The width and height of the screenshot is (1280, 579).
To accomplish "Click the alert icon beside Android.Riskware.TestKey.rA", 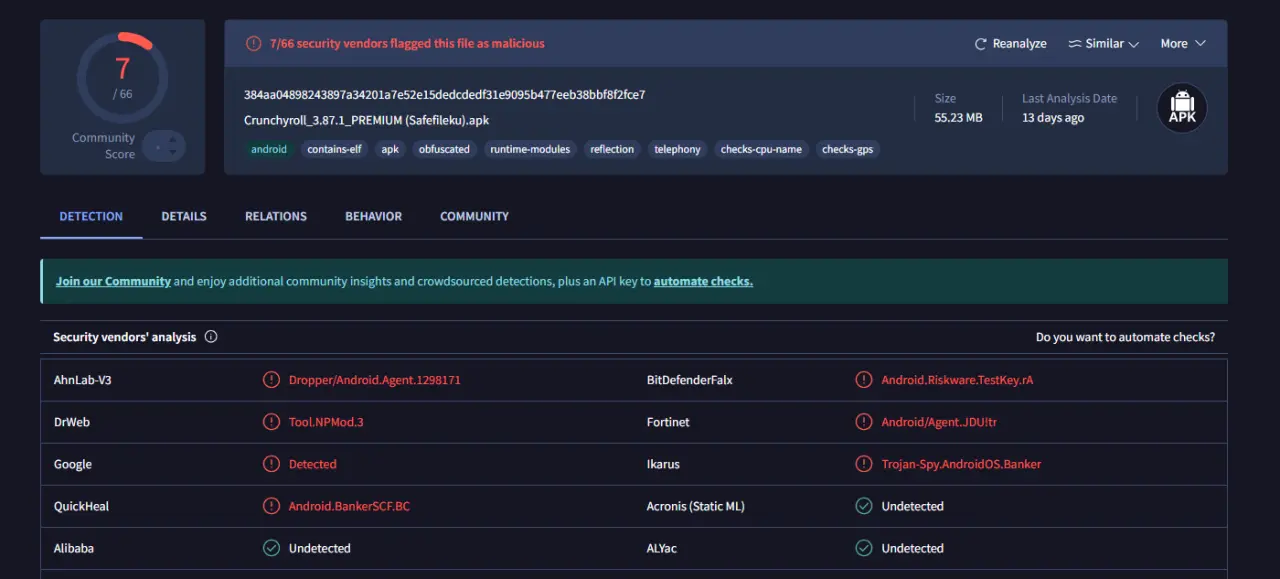I will pos(864,380).
